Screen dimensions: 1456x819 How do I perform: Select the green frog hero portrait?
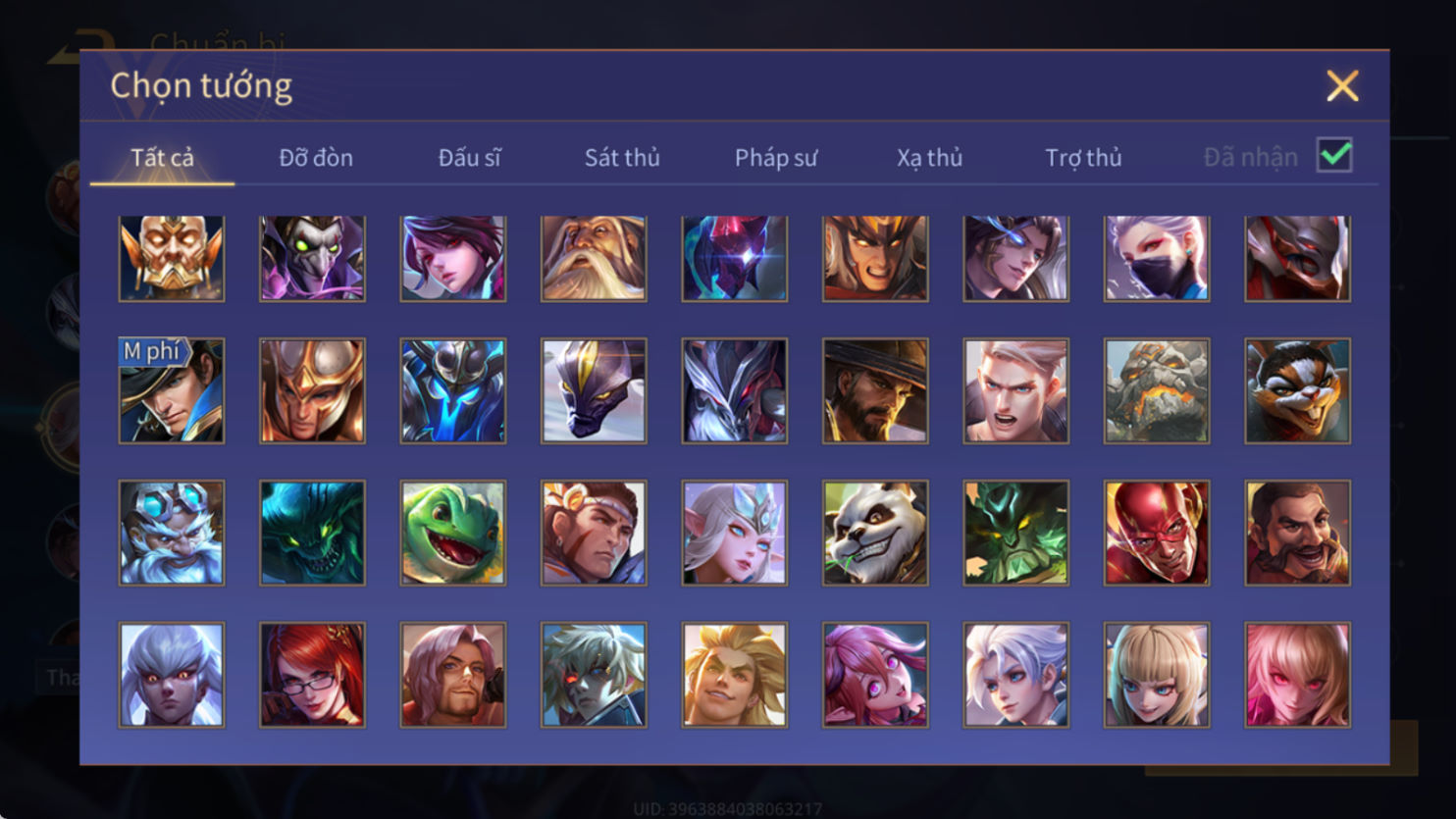pyautogui.click(x=453, y=533)
